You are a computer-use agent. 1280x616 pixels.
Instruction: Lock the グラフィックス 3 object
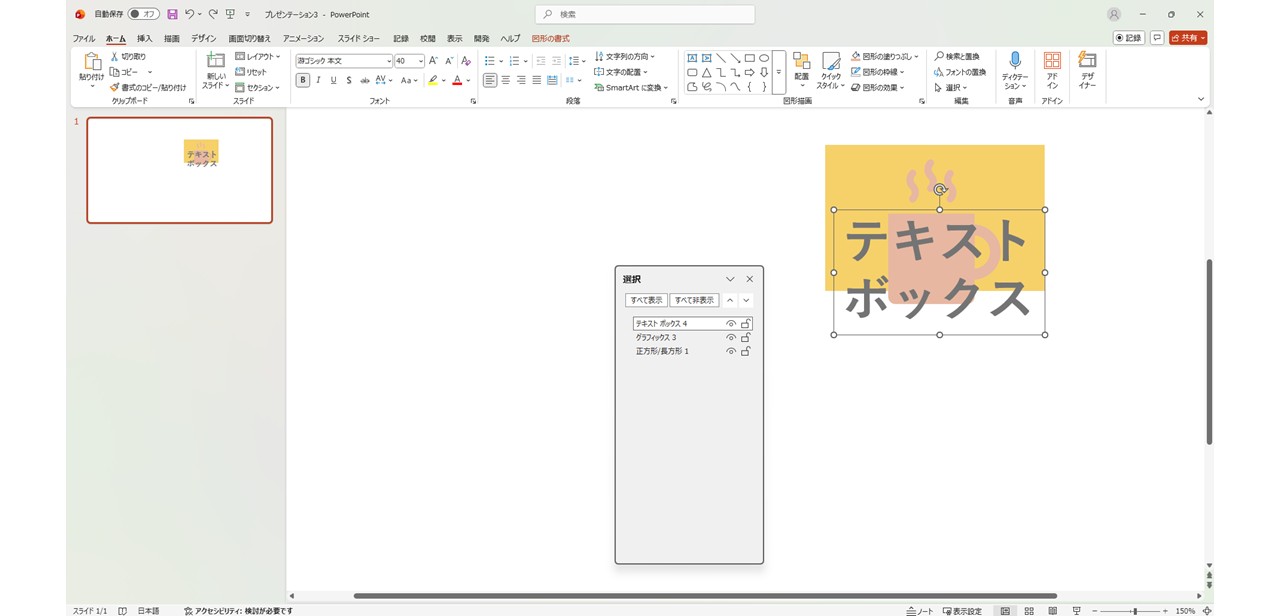click(x=746, y=338)
